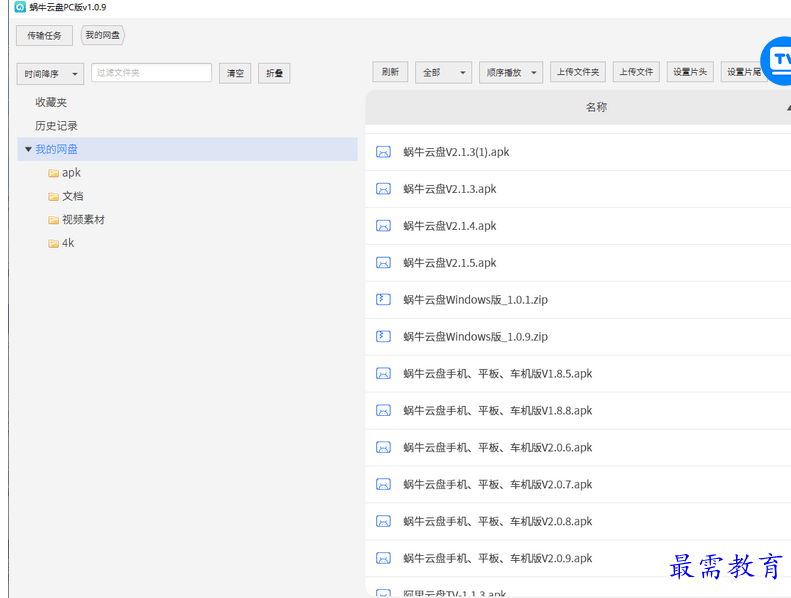This screenshot has width=791, height=598.
Task: Click the zip icon for 蜗牛云盘Windows版_1.0.9.zip
Action: coord(383,336)
